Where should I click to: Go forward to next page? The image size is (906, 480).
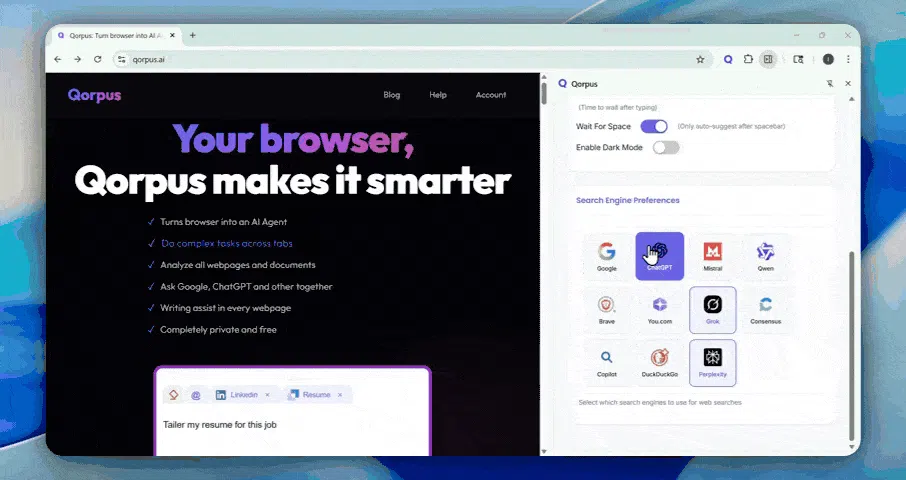(77, 59)
